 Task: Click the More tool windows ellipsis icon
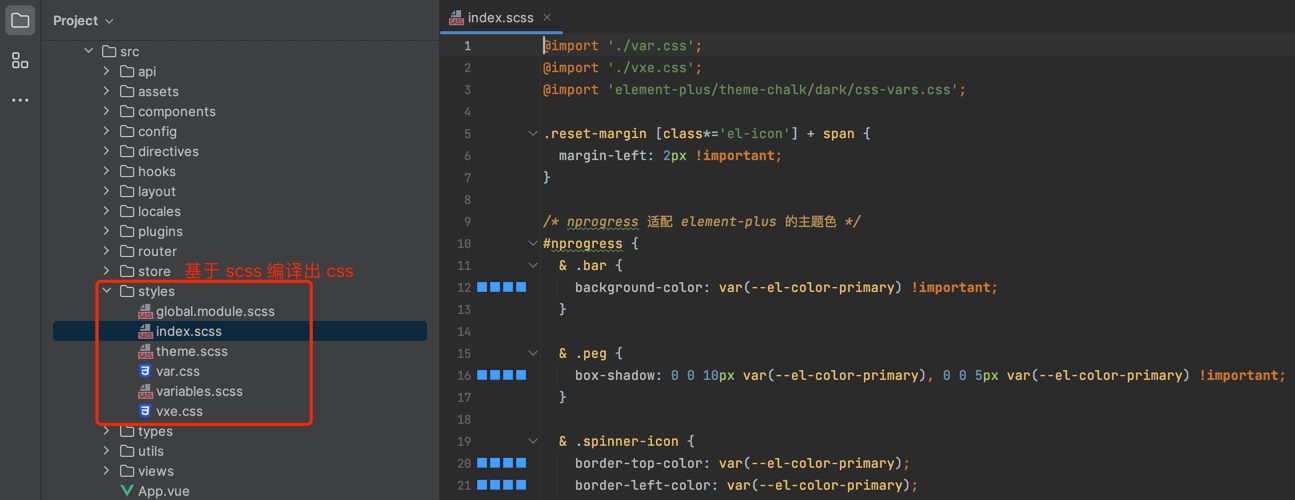(20, 100)
